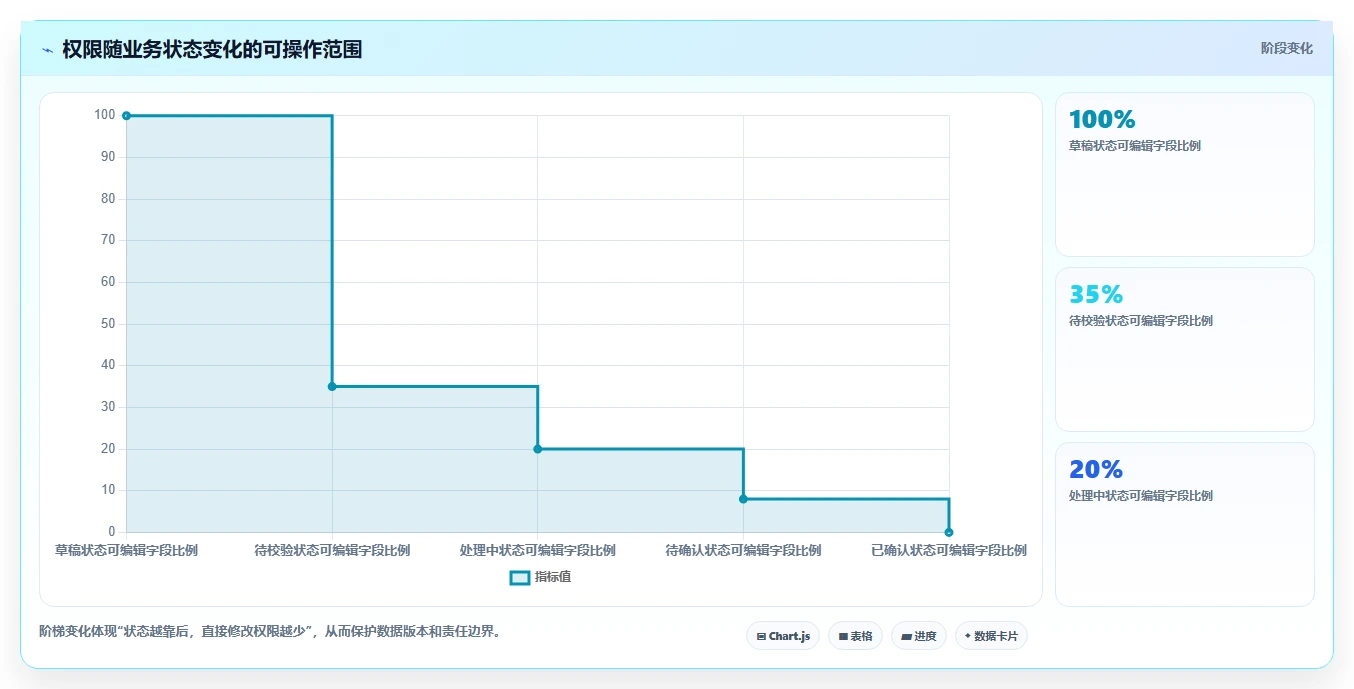Toggle the 指标值 legend color box
This screenshot has width=1354, height=689.
tap(520, 577)
